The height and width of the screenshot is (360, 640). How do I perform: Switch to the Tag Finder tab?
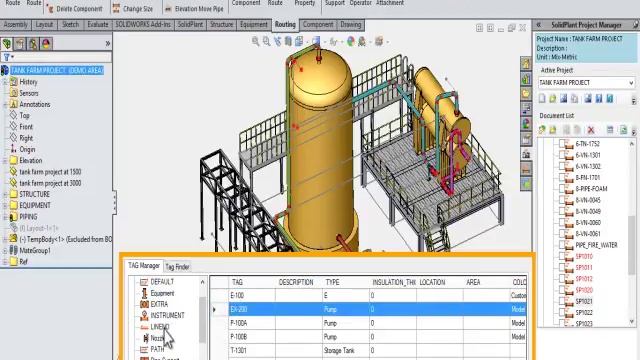coord(177,267)
